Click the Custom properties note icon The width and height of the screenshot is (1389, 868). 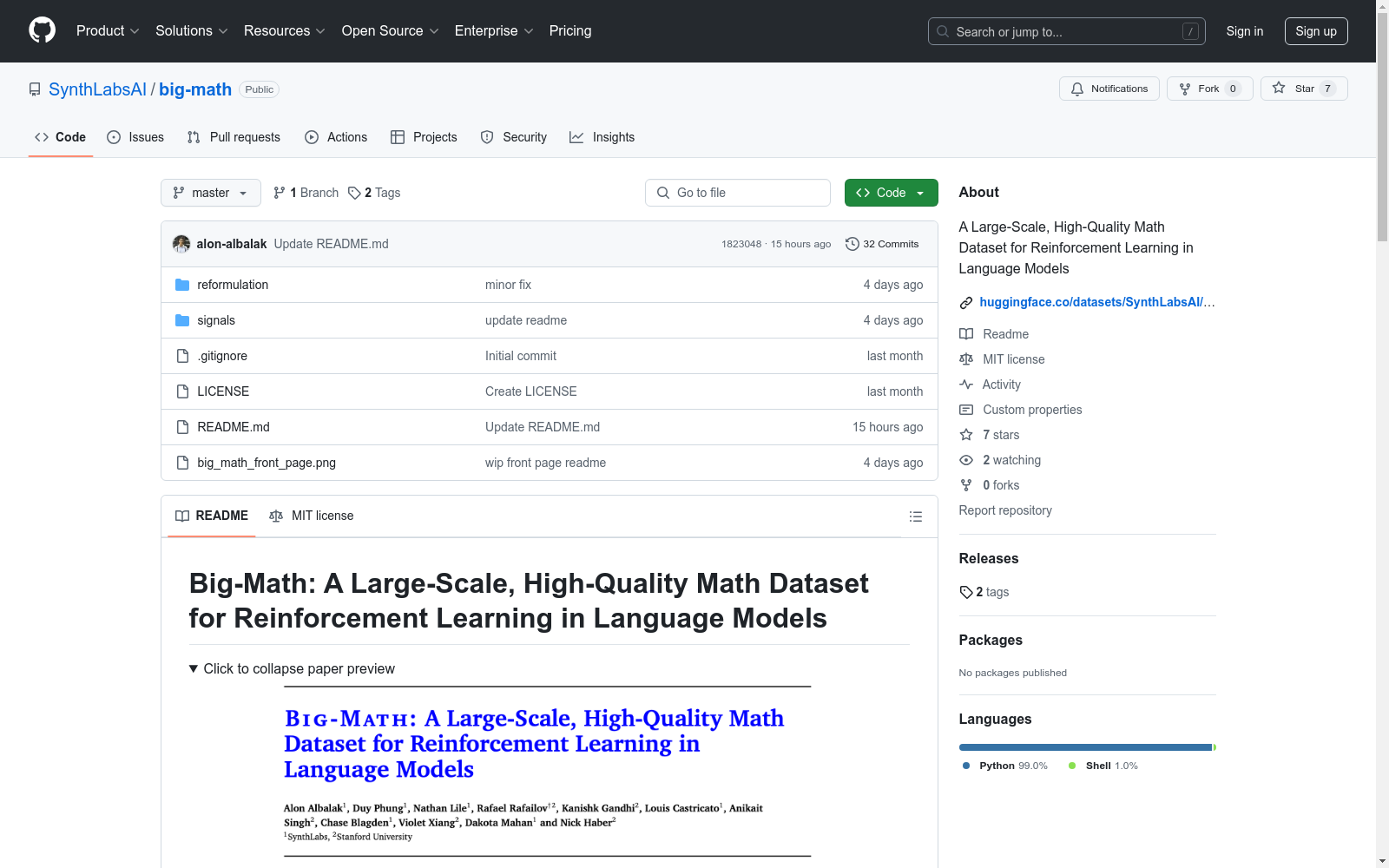click(x=966, y=410)
